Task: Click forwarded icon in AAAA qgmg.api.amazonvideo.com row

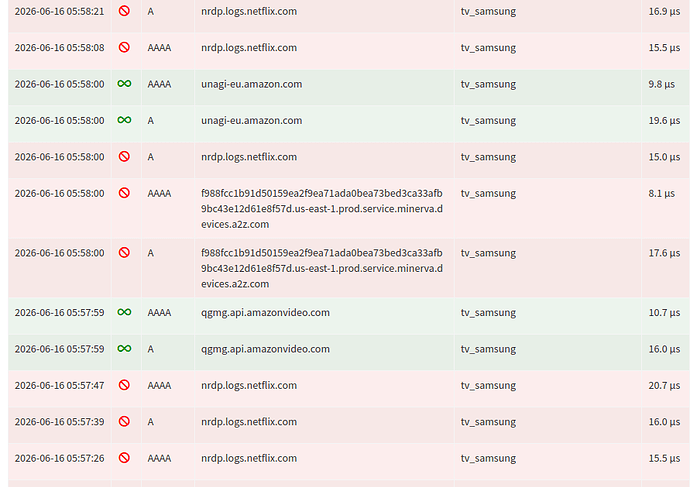Action: pos(124,312)
